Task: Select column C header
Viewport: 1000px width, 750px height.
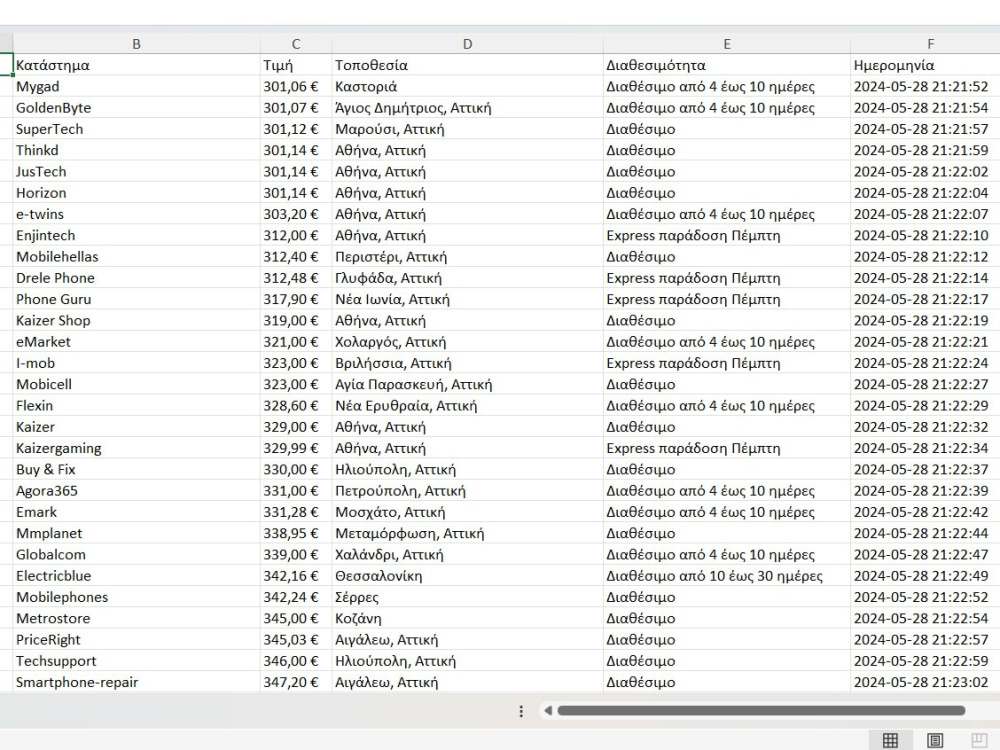Action: pos(296,44)
